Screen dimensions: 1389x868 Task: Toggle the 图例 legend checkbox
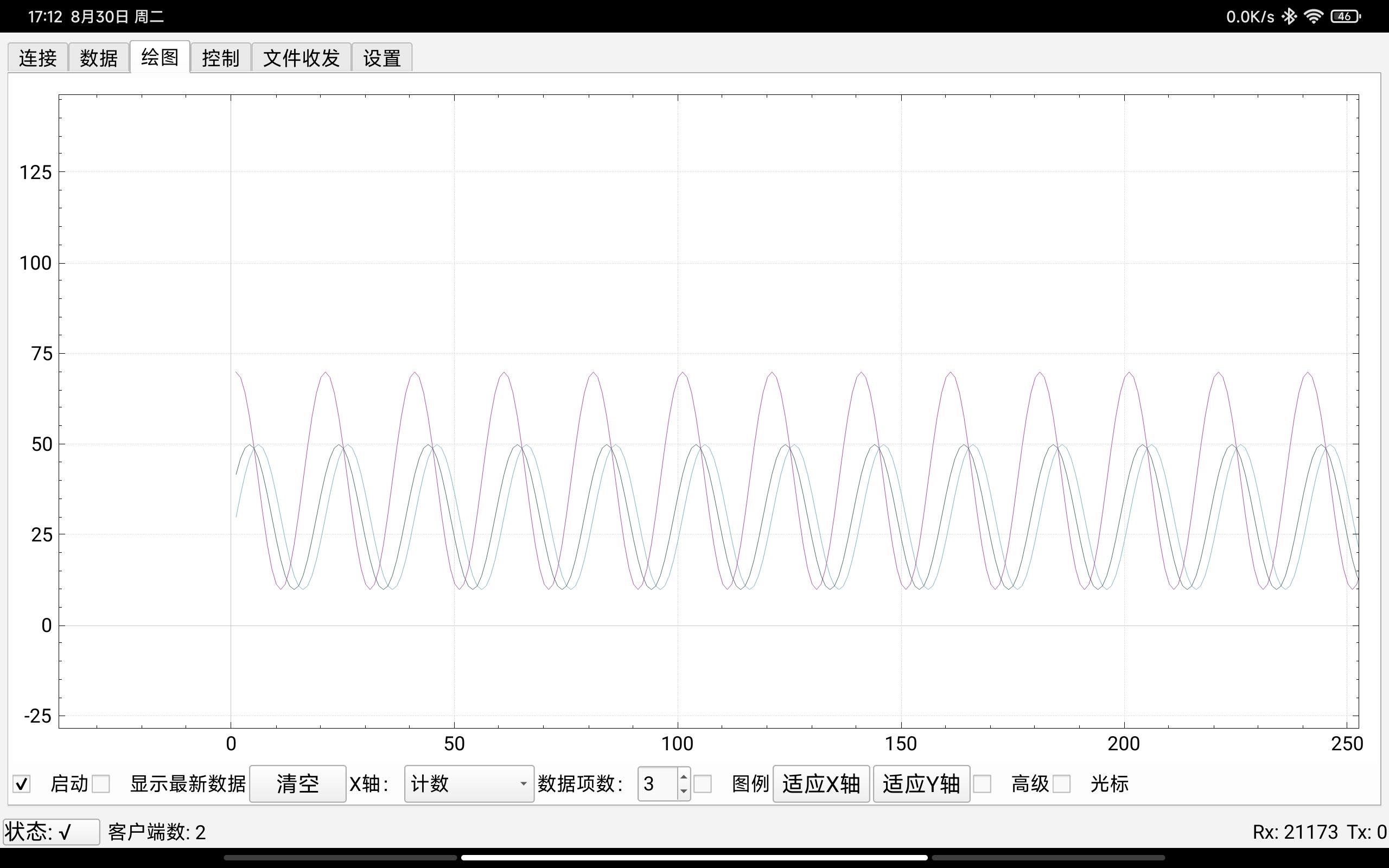[x=703, y=783]
